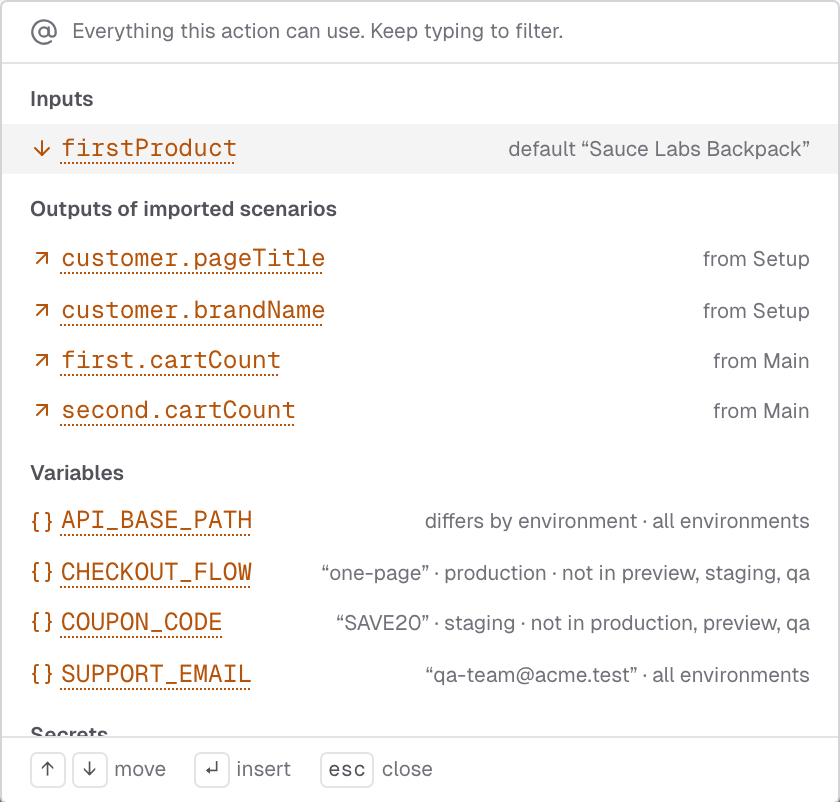Click the arrow icon next to customer.brandName
The image size is (840, 802).
[x=42, y=310]
